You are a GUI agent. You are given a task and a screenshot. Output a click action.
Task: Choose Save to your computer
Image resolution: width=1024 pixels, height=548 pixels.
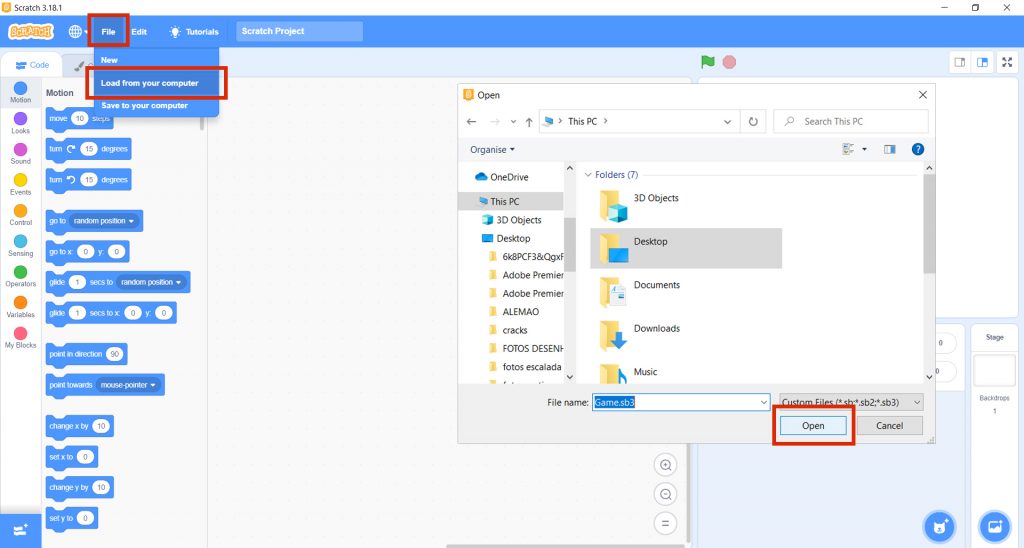pyautogui.click(x=156, y=105)
